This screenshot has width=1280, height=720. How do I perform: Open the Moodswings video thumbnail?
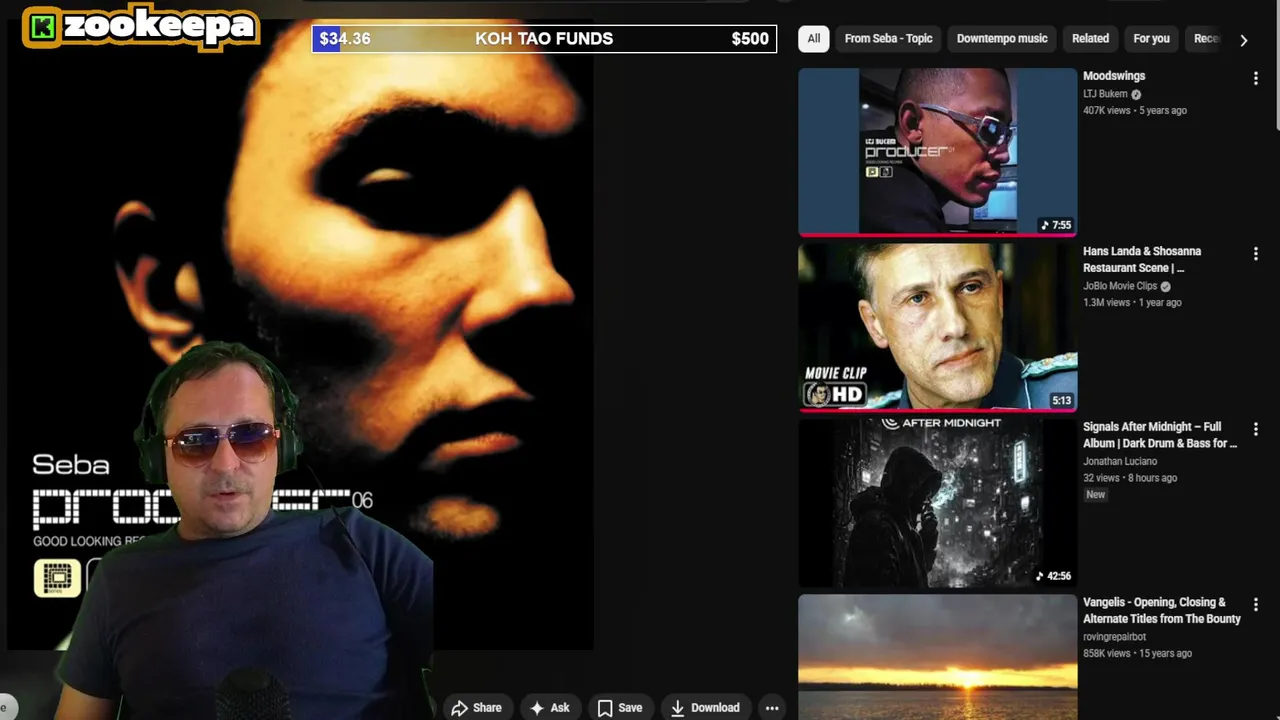[938, 152]
